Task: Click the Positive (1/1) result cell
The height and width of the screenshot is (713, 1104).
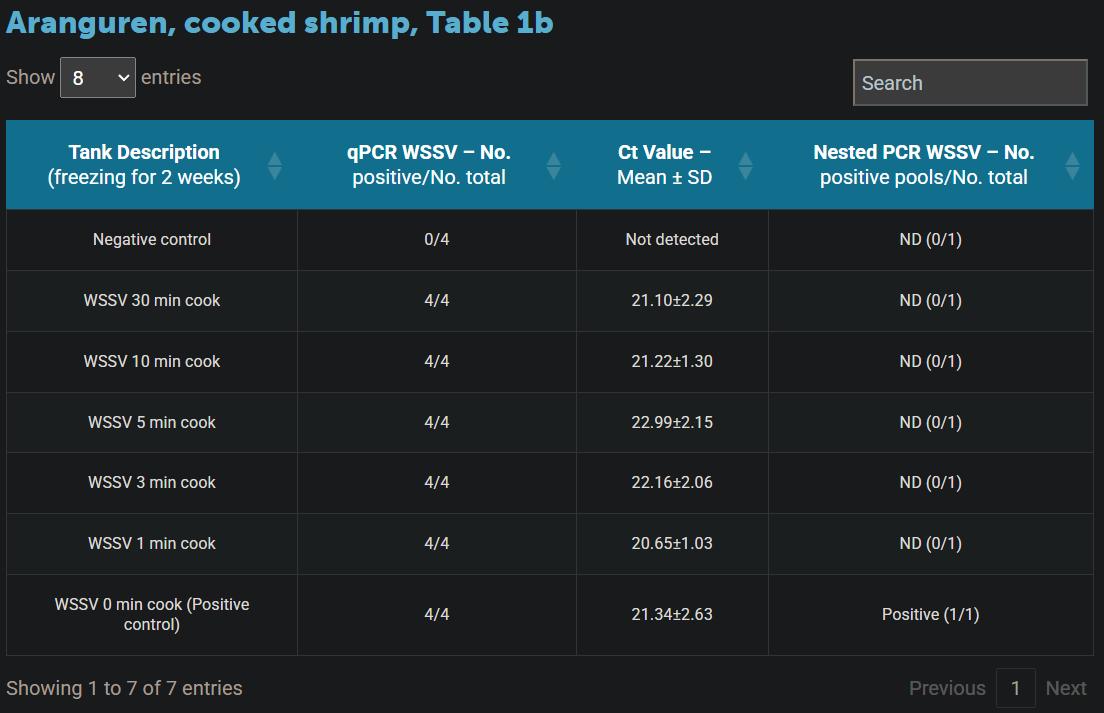Action: (x=930, y=615)
